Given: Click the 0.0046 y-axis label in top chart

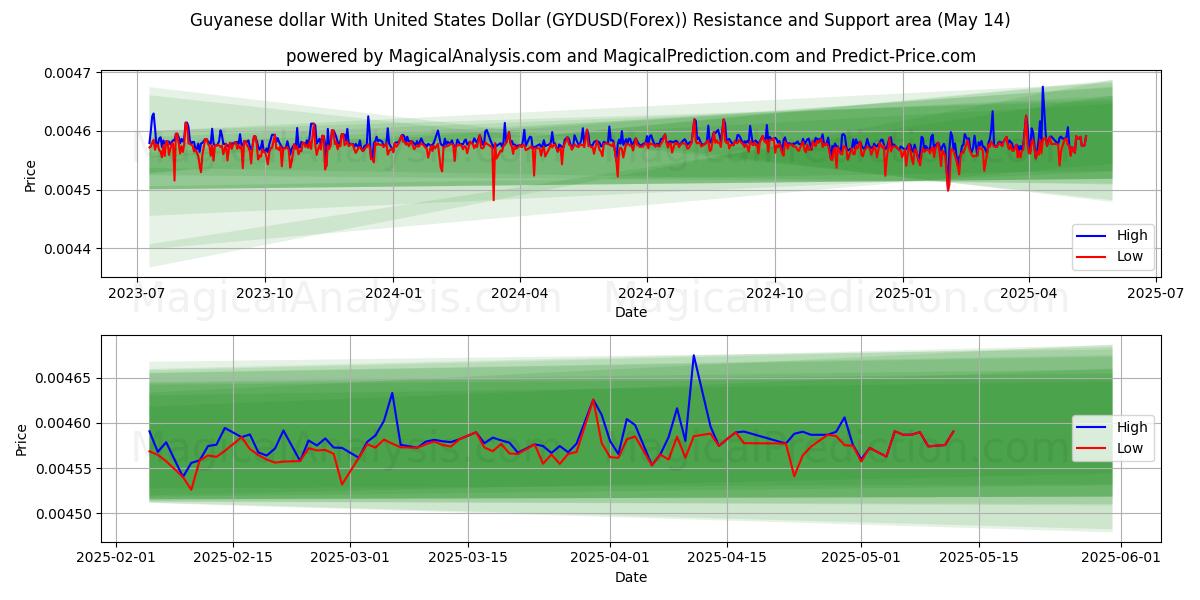Looking at the screenshot, I should [x=67, y=131].
